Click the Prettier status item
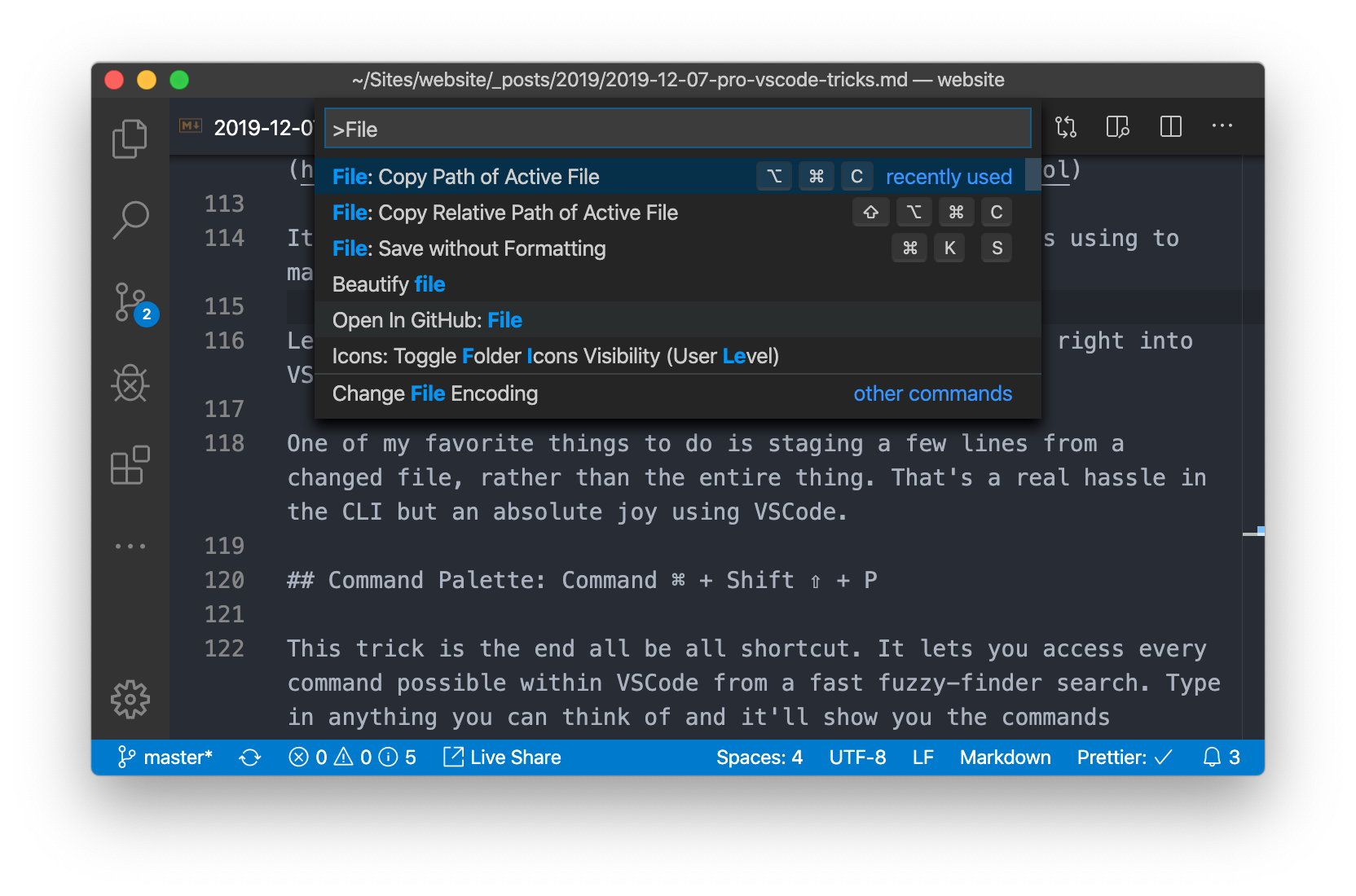This screenshot has width=1356, height=896. pos(1125,758)
